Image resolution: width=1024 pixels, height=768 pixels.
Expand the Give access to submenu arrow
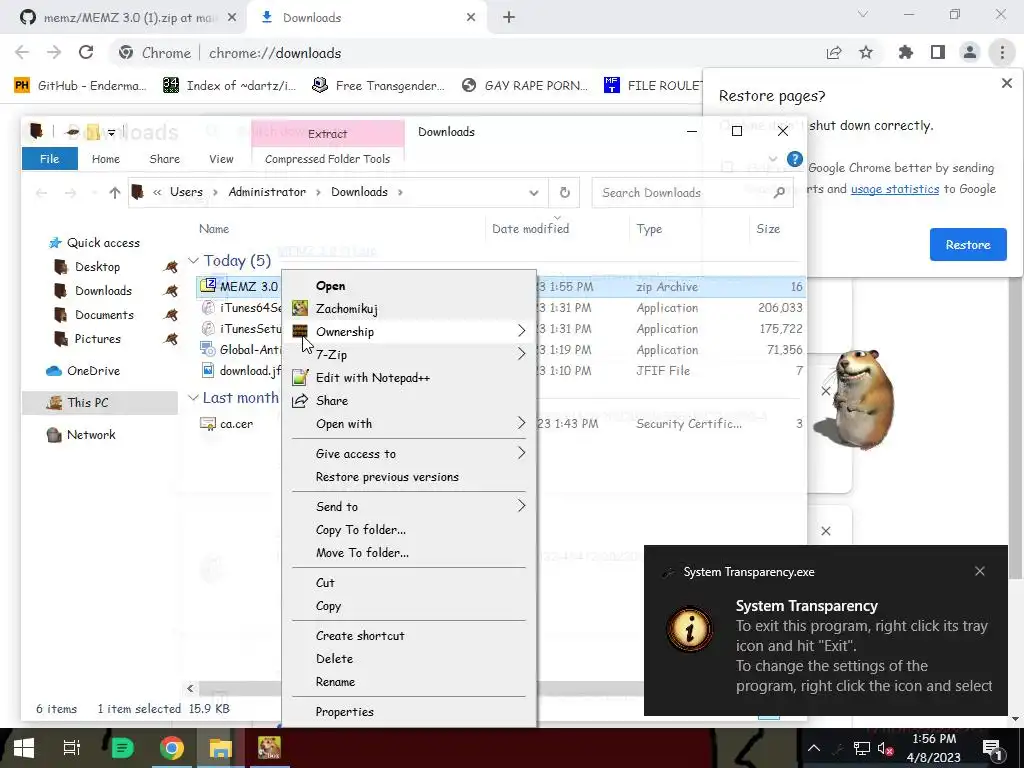tap(521, 453)
